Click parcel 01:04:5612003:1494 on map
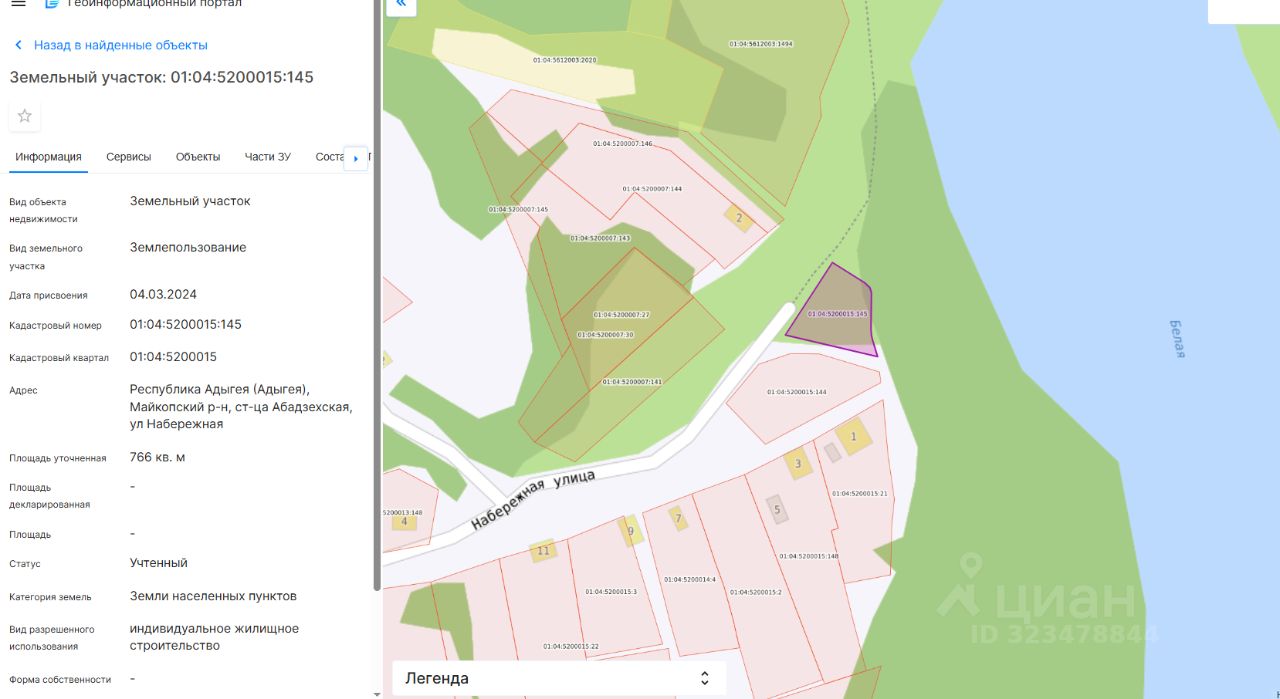 point(761,44)
